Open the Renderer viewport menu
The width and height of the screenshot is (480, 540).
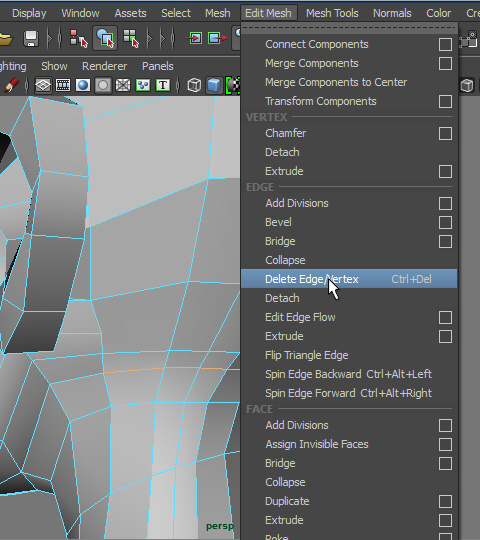[x=104, y=66]
